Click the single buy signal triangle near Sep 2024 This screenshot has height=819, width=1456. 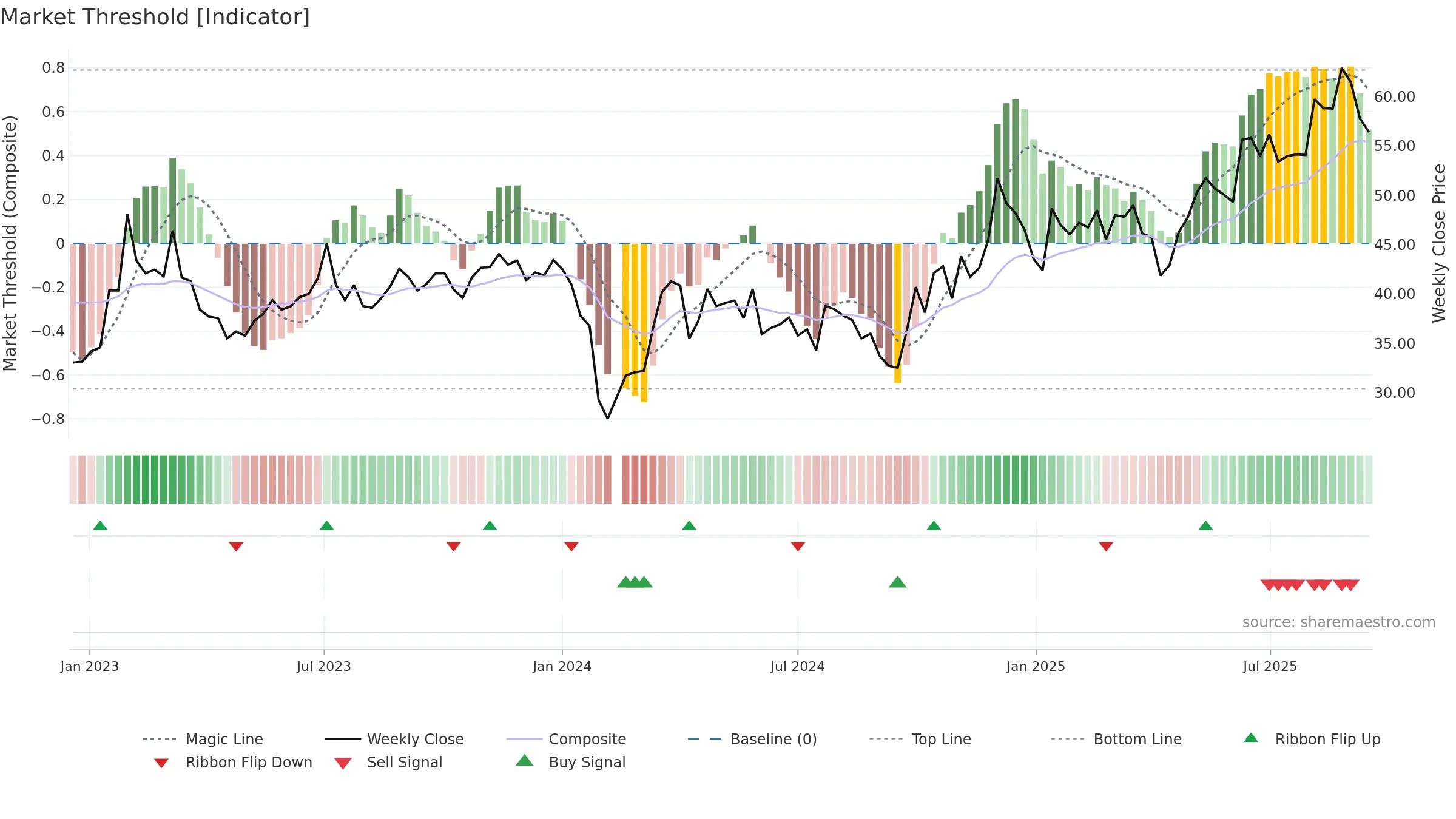897,582
